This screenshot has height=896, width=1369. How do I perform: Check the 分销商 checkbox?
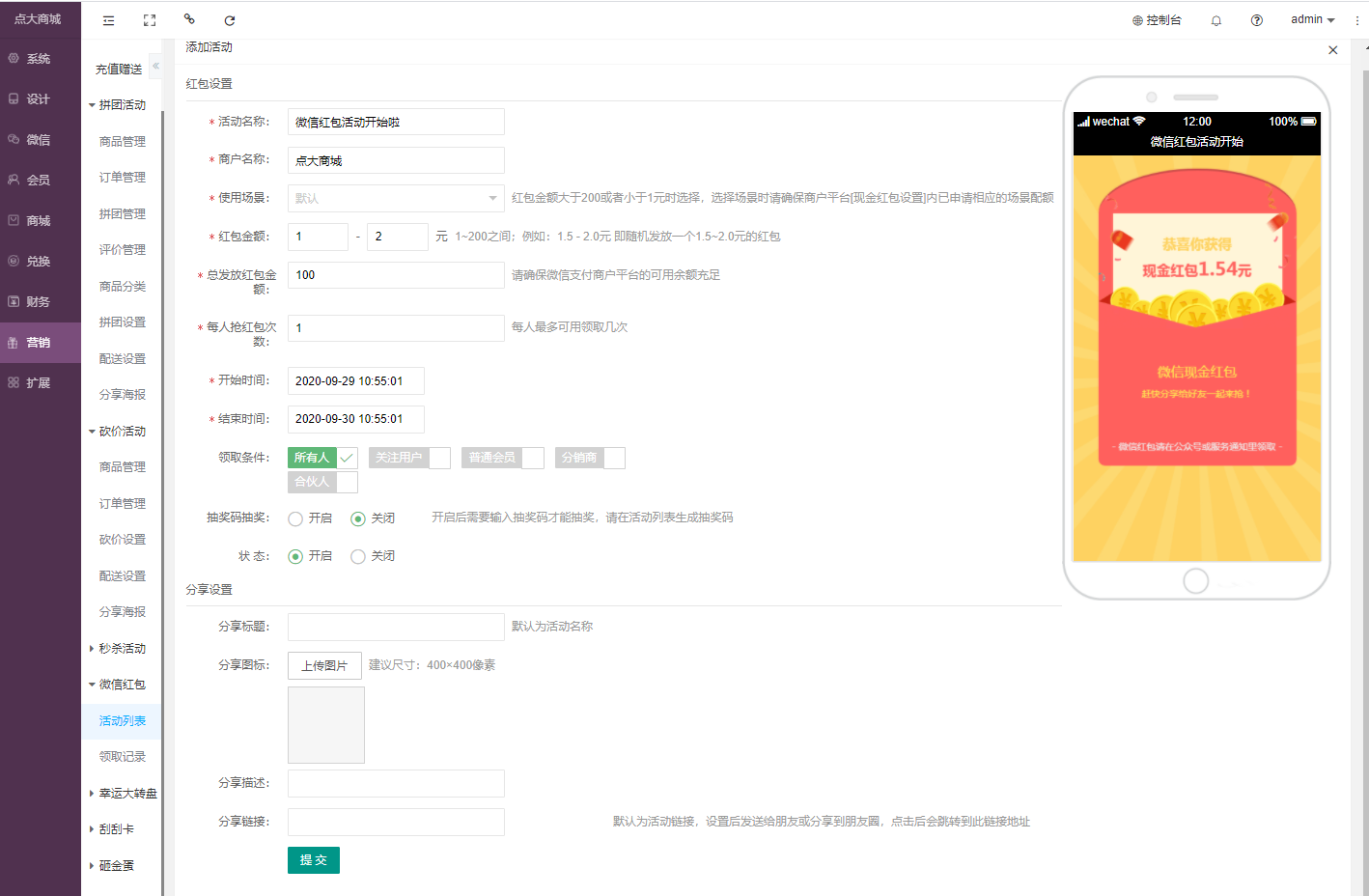[x=590, y=458]
